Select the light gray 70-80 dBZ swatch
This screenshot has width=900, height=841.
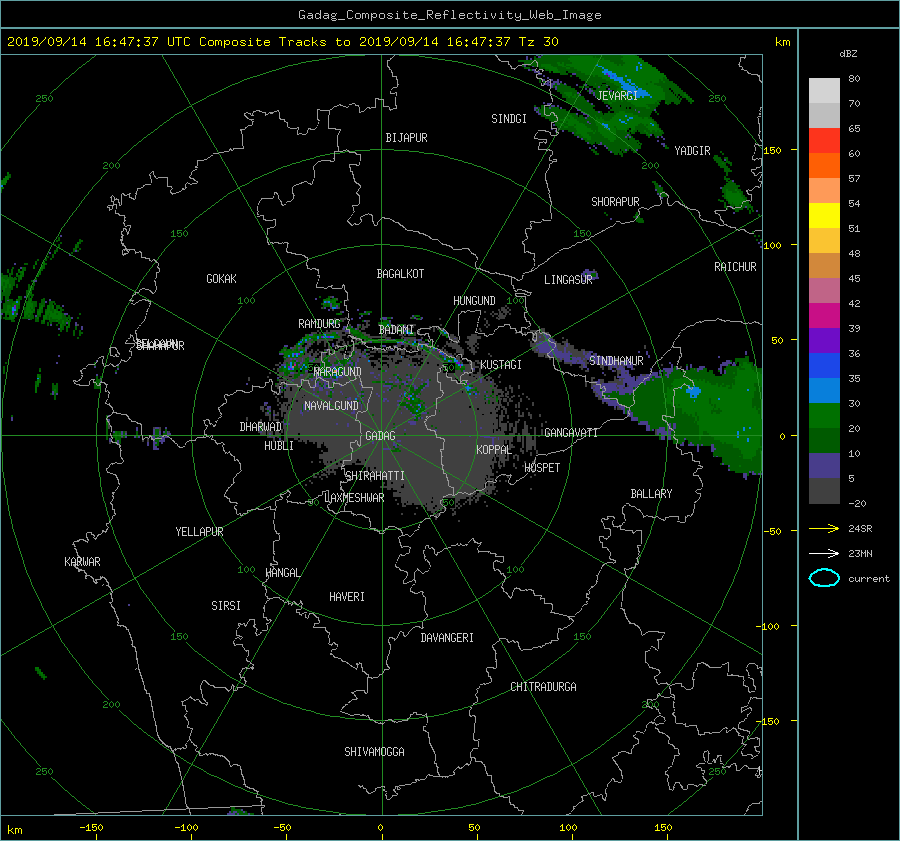click(x=824, y=91)
